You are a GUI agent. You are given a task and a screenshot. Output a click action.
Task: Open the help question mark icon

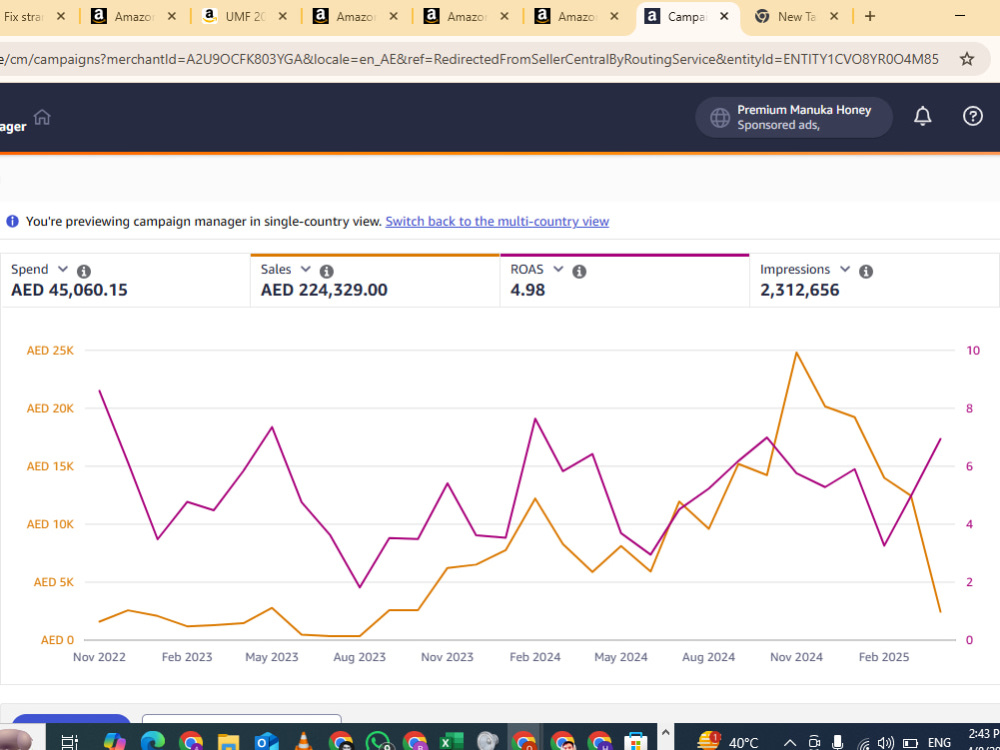pos(972,116)
